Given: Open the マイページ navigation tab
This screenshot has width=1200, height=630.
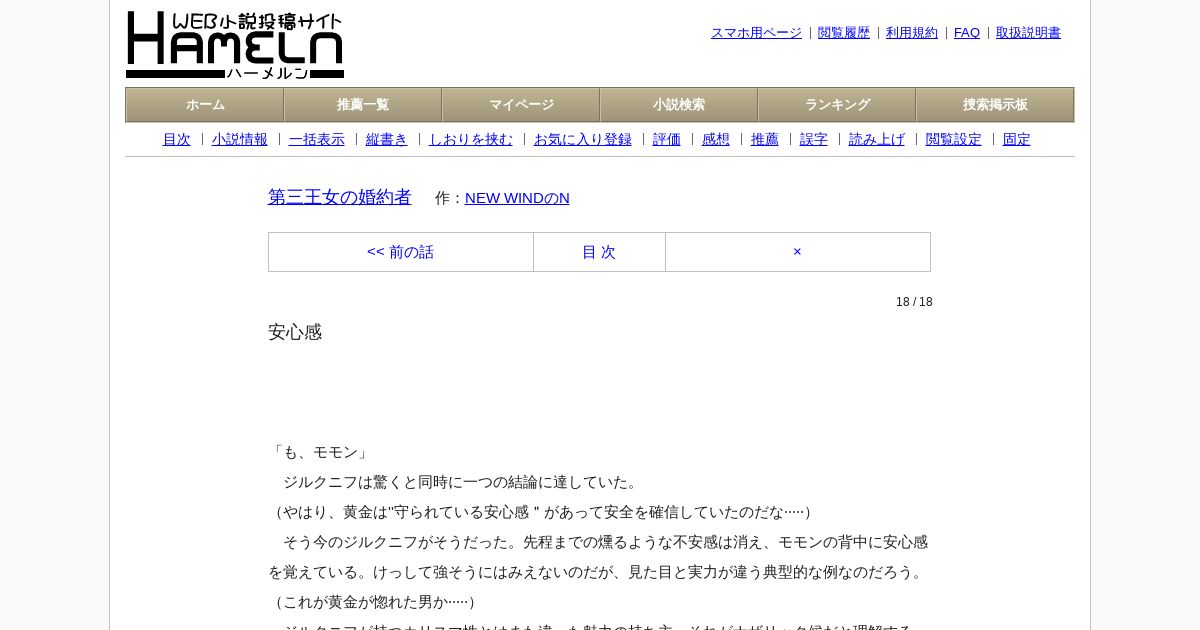Looking at the screenshot, I should click(521, 105).
